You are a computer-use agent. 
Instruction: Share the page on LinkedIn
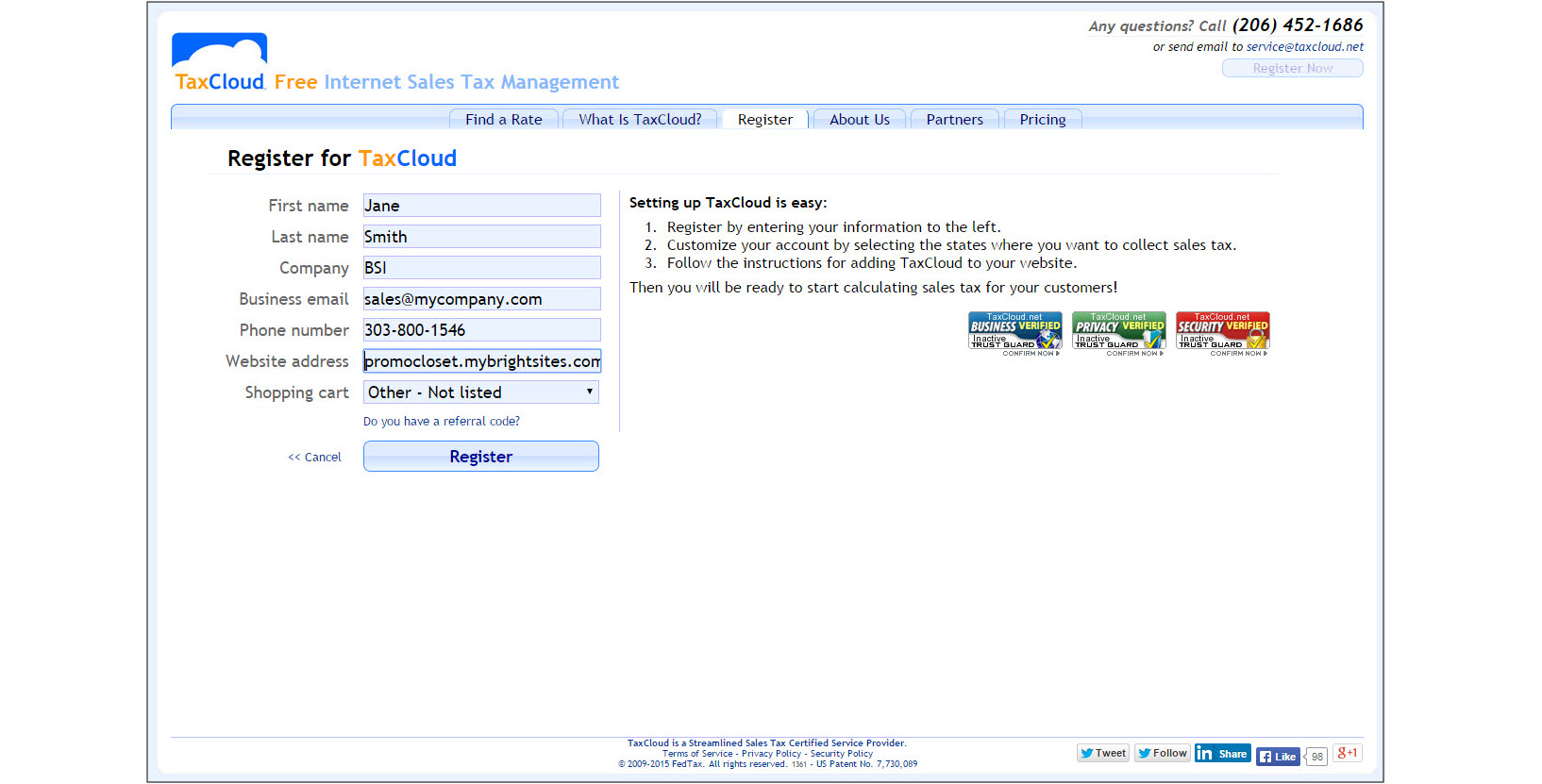coord(1222,753)
